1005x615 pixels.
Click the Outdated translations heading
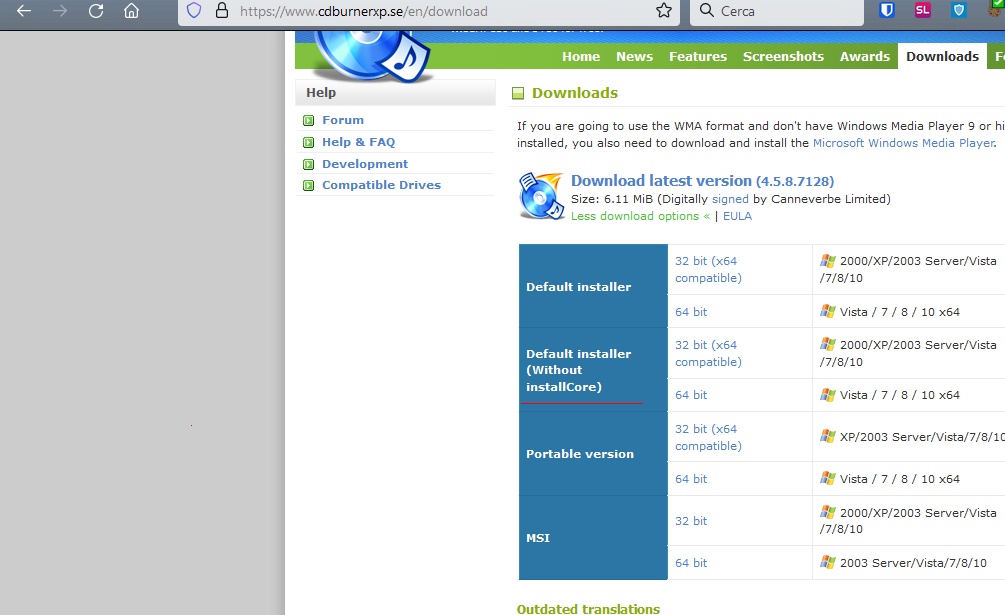588,609
